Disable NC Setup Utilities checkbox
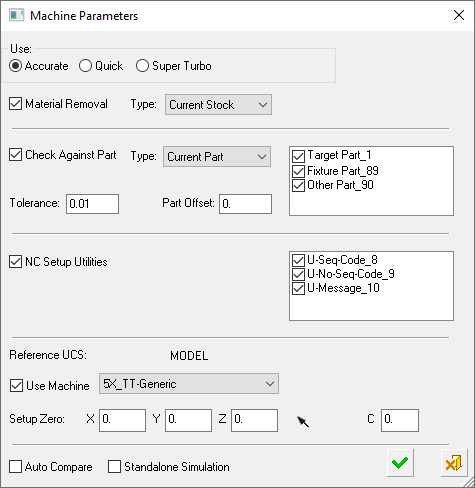The height and width of the screenshot is (488, 475). [x=15, y=262]
